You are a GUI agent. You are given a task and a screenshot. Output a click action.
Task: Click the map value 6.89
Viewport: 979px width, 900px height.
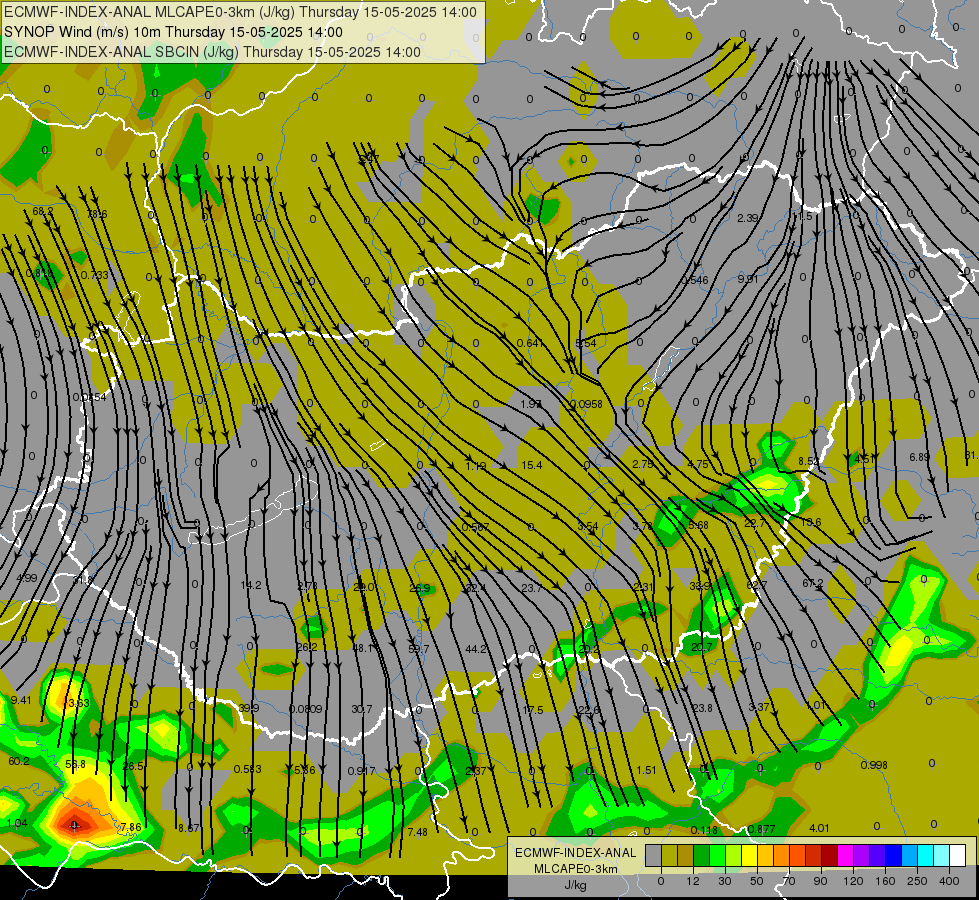[x=919, y=458]
